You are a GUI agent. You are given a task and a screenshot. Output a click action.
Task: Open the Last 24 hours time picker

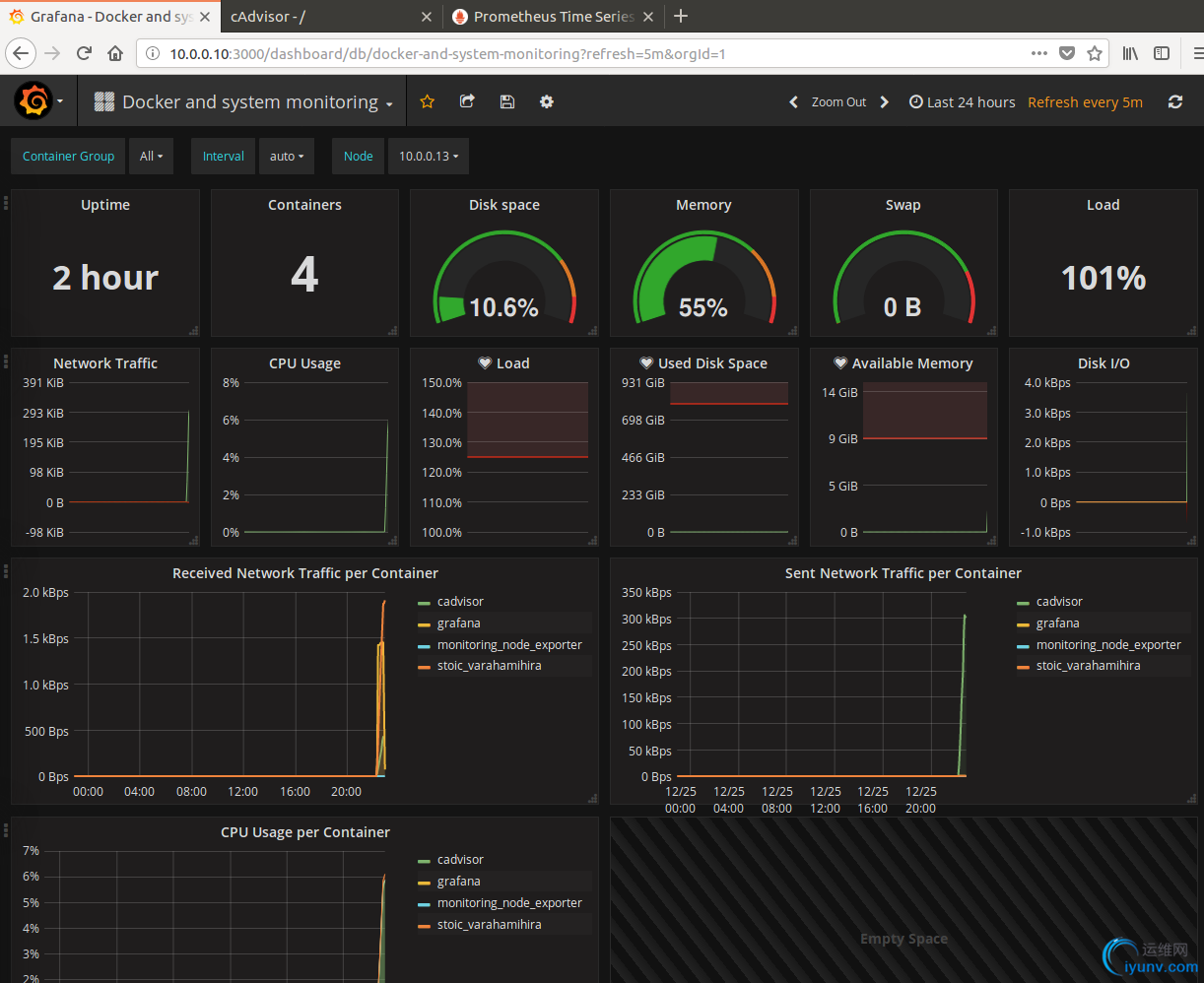click(x=962, y=101)
